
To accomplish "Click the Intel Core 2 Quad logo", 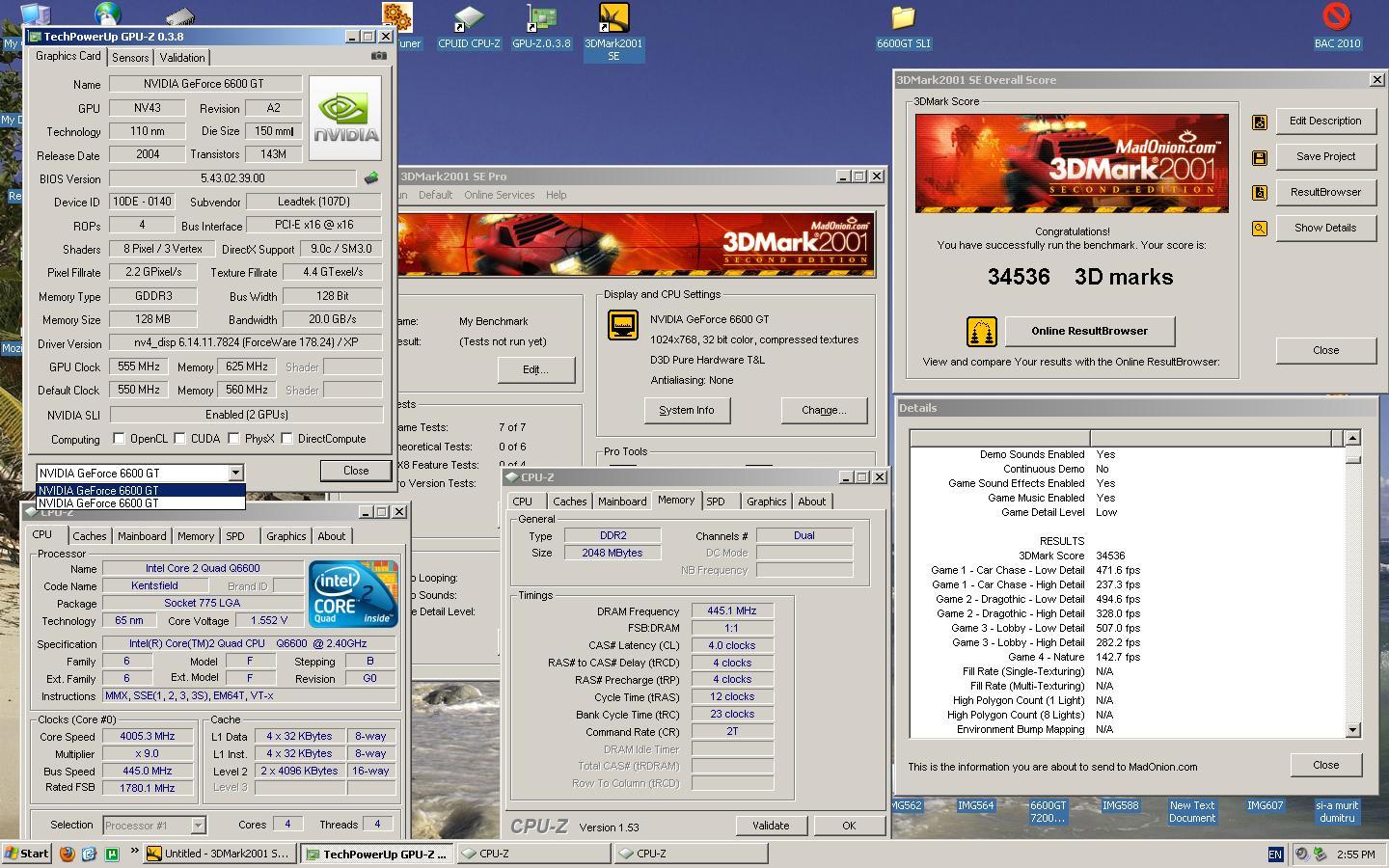I will click(x=353, y=593).
